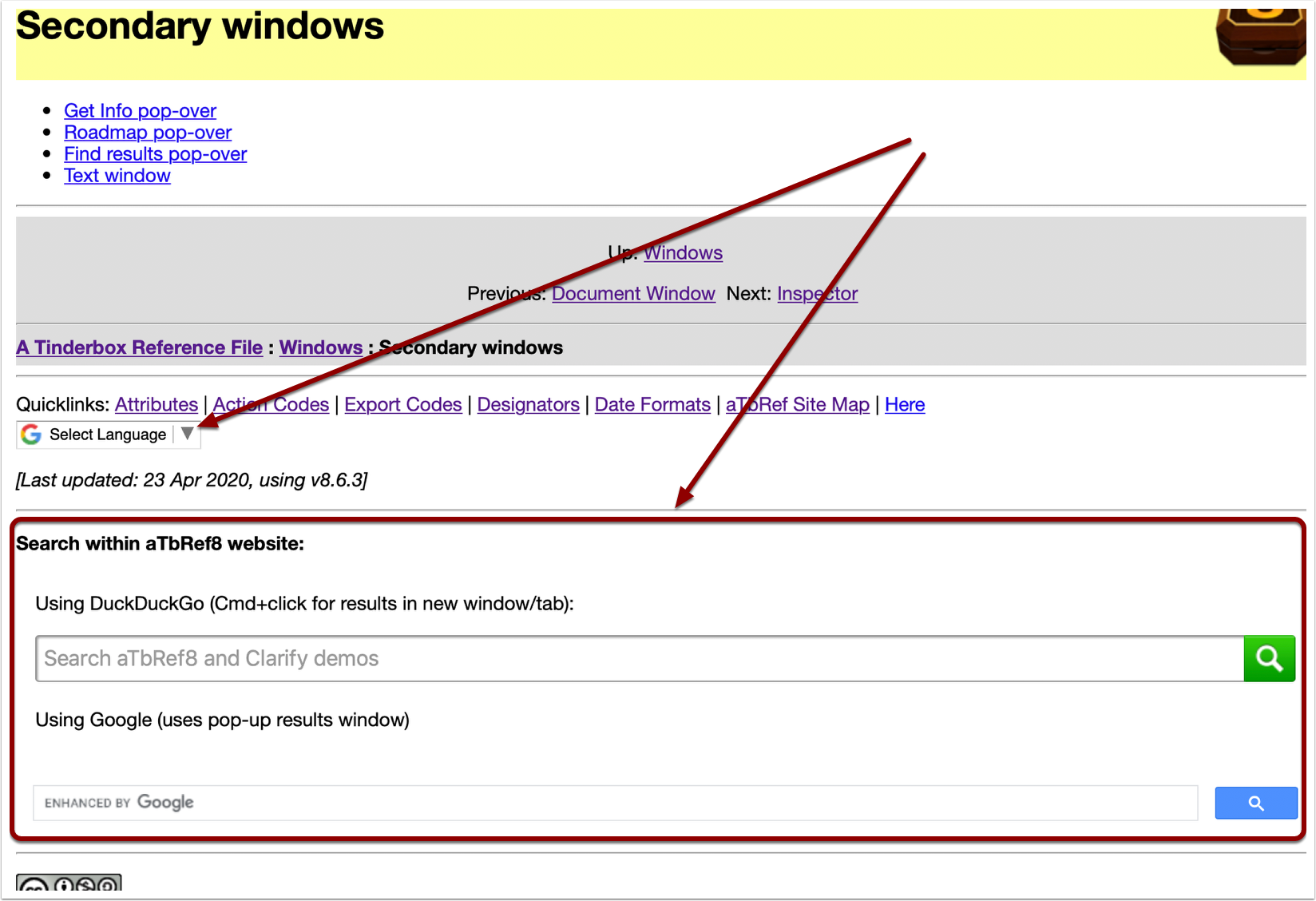
Task: Click the green DuckDuckGo search button
Action: pos(1269,659)
